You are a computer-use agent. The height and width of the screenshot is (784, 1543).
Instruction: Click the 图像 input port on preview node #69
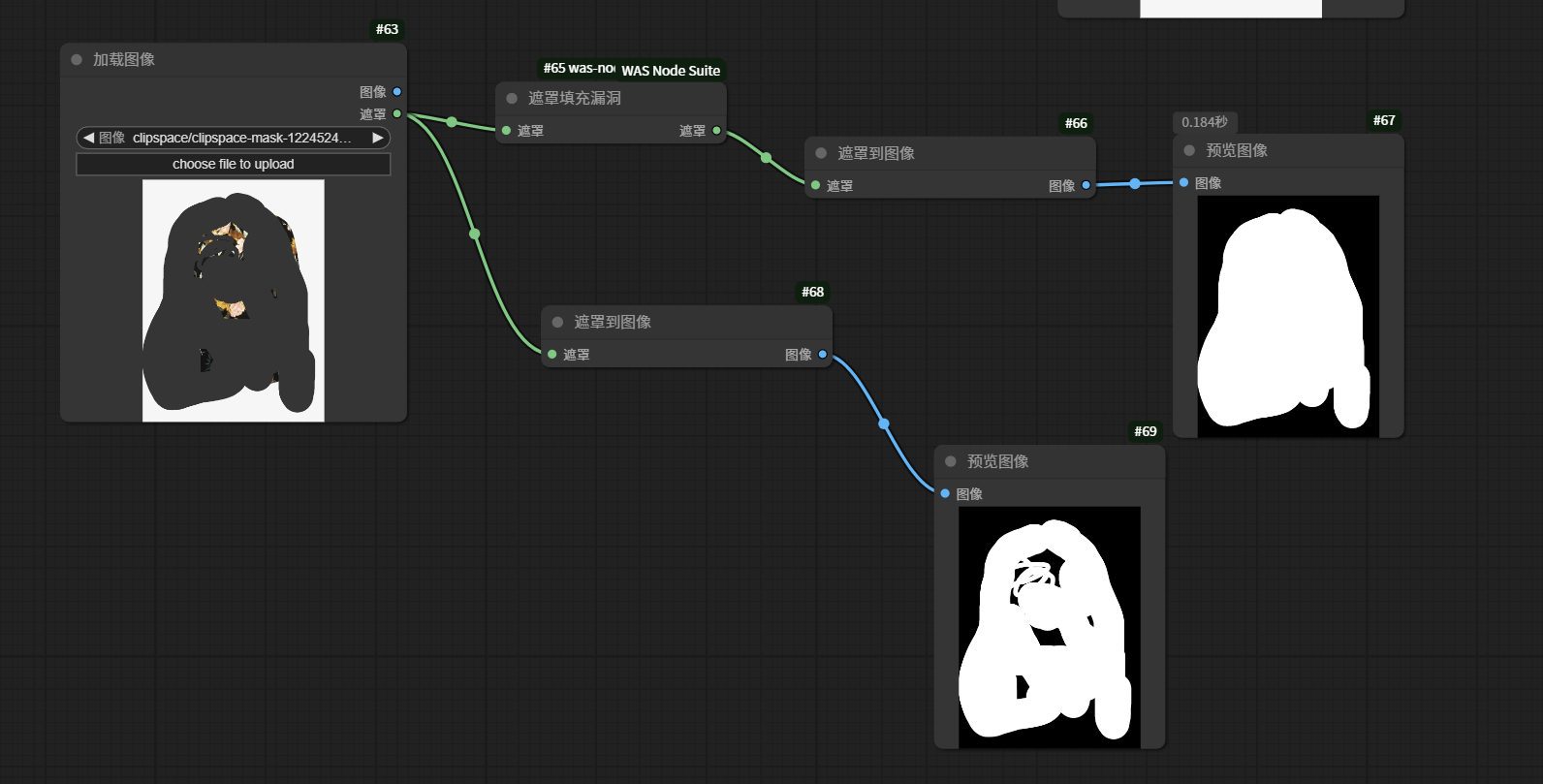pos(945,493)
